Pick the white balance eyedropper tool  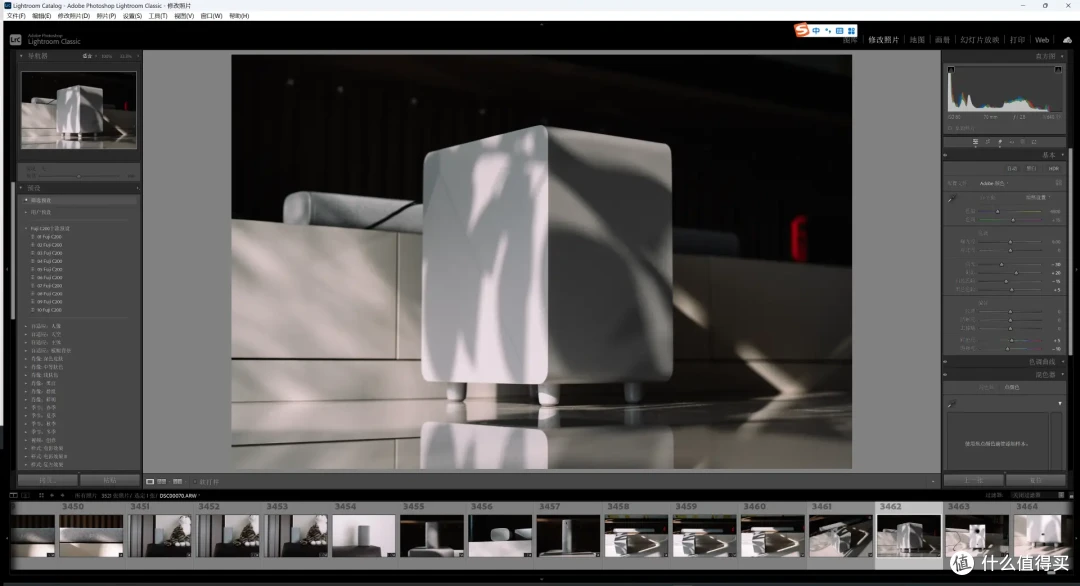click(x=952, y=198)
